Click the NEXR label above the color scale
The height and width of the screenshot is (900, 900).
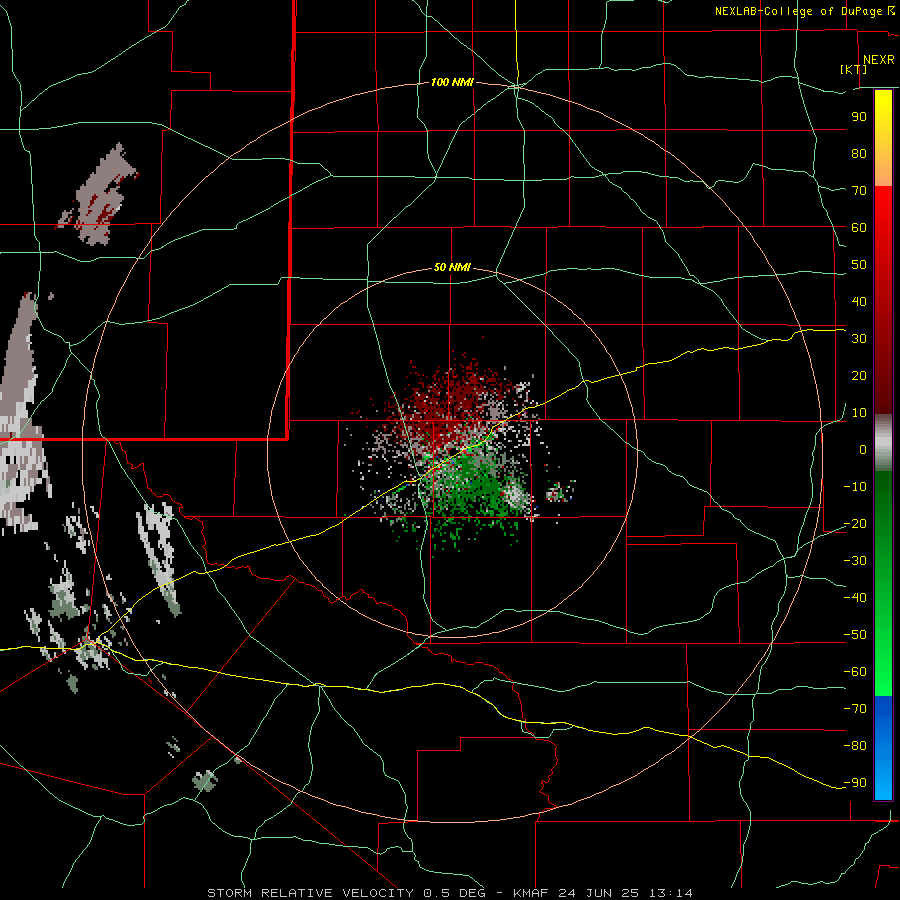click(x=878, y=60)
